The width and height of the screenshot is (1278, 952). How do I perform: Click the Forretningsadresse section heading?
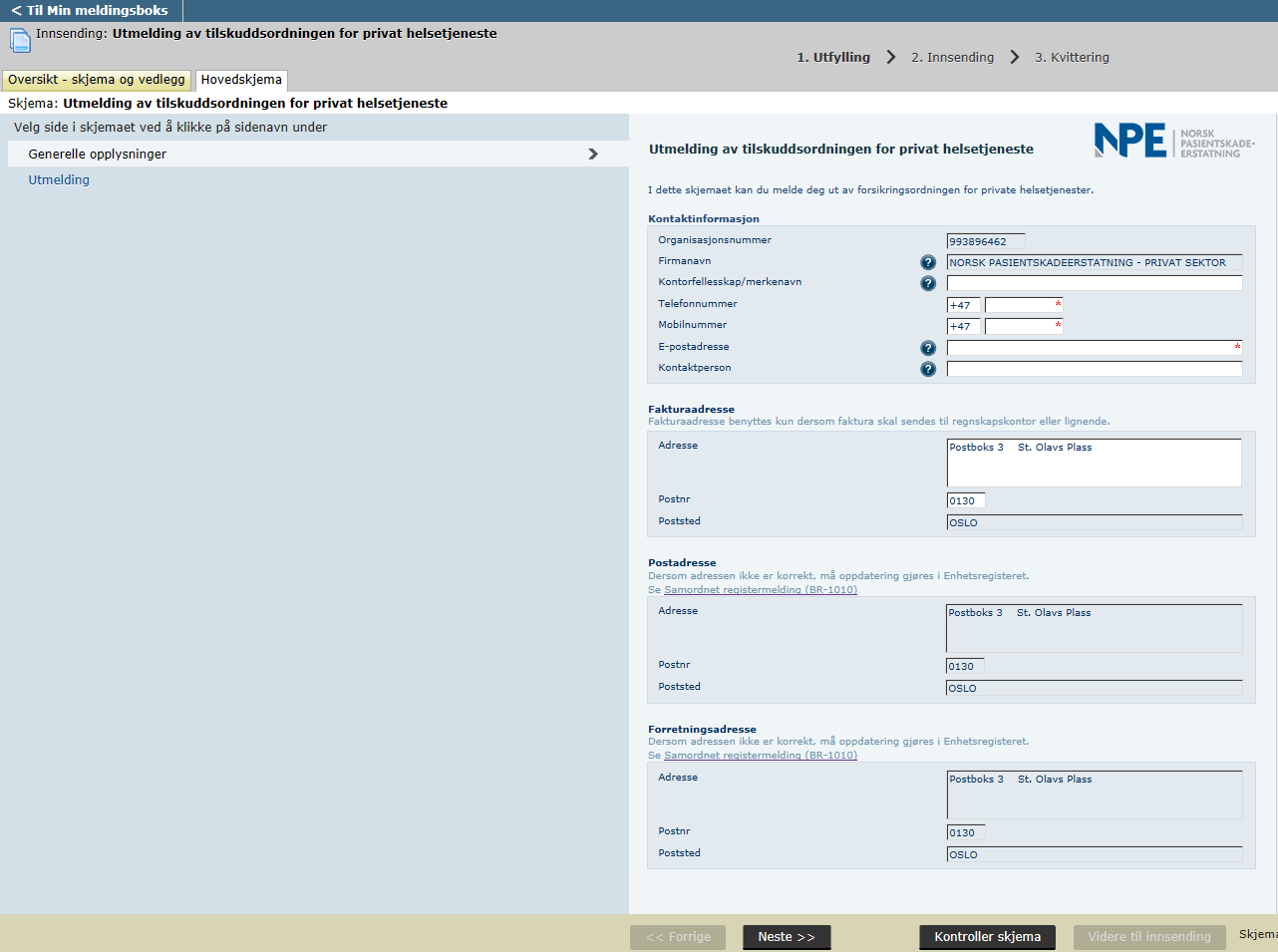(x=702, y=729)
